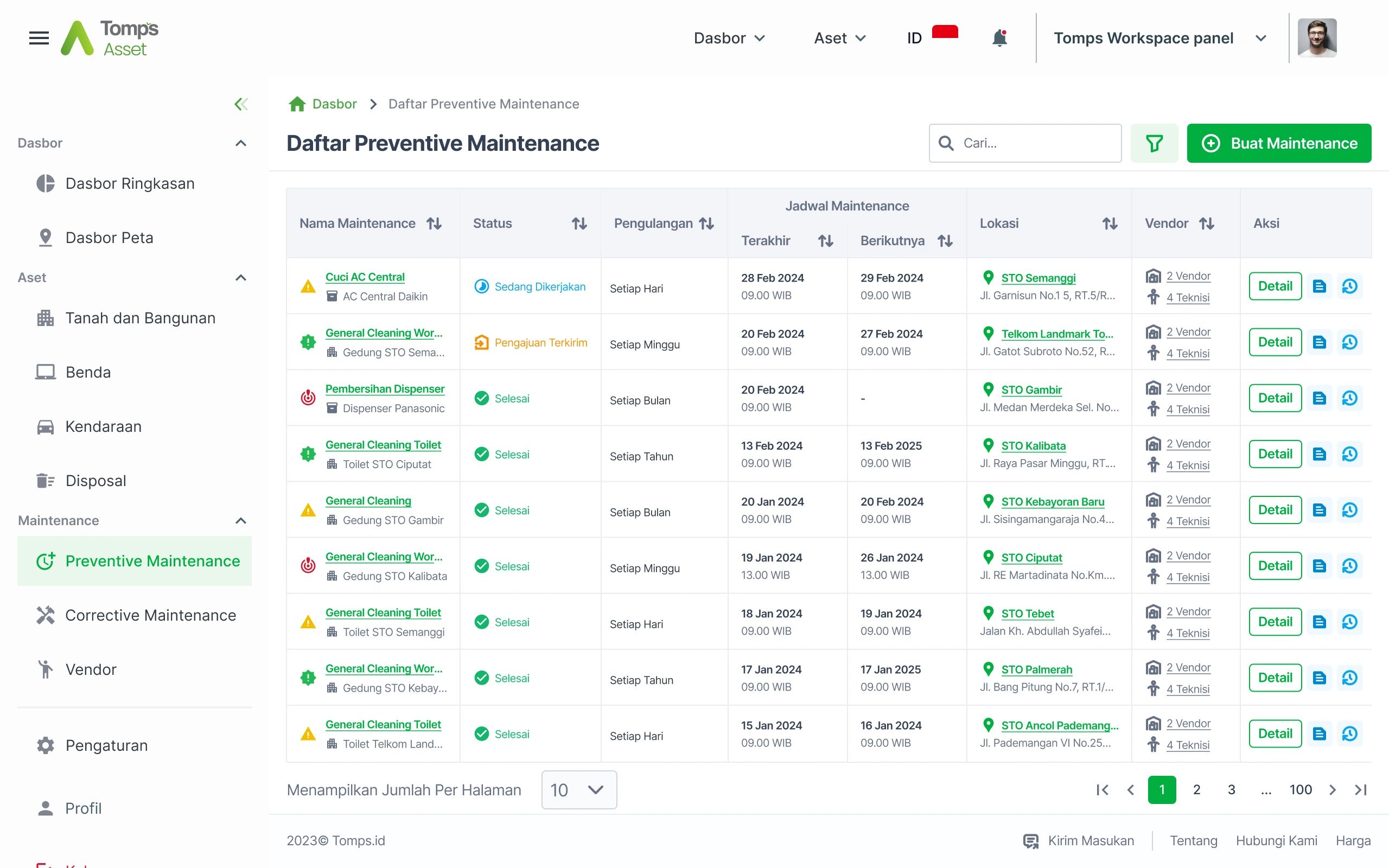Image resolution: width=1389 pixels, height=868 pixels.
Task: Open rows per page dropdown
Action: coord(578,790)
